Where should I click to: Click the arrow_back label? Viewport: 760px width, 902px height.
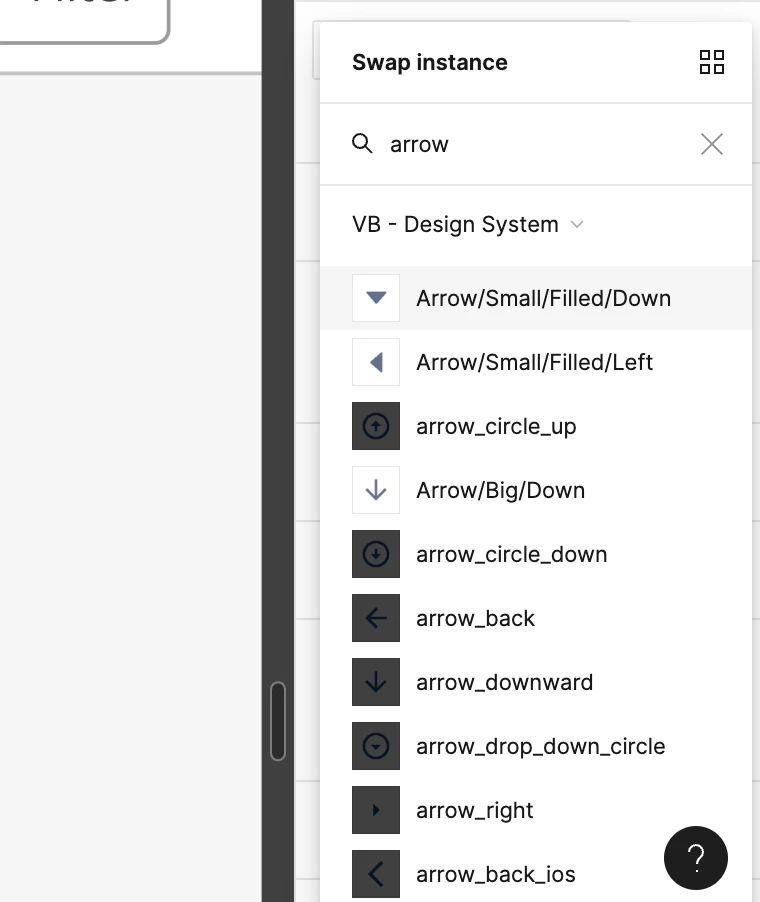tap(475, 618)
